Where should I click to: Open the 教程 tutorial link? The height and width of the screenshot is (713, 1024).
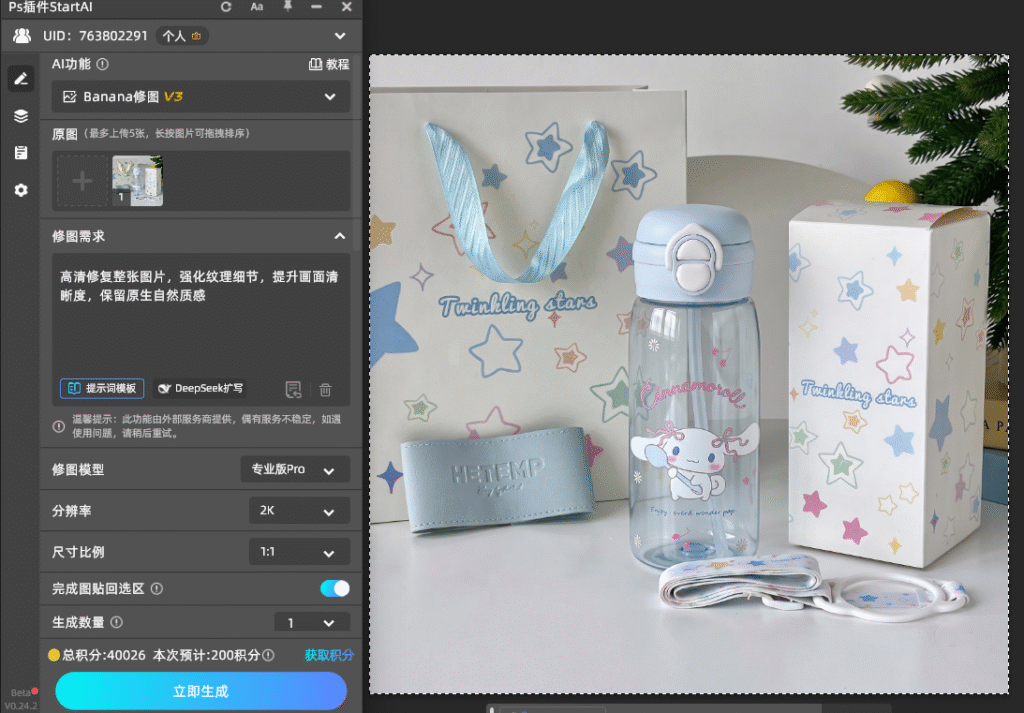(x=329, y=64)
